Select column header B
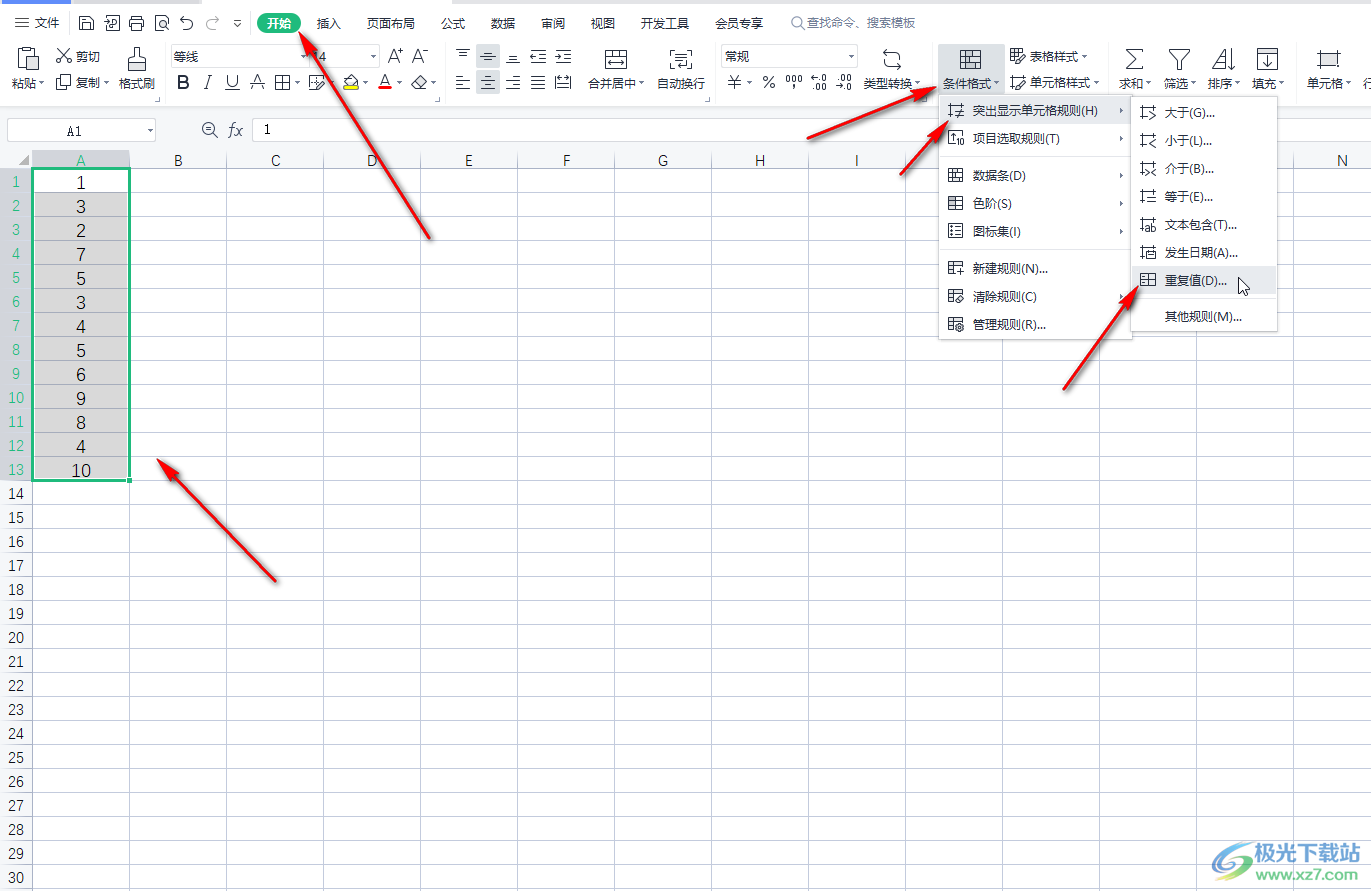Image resolution: width=1371 pixels, height=891 pixels. pos(178,160)
